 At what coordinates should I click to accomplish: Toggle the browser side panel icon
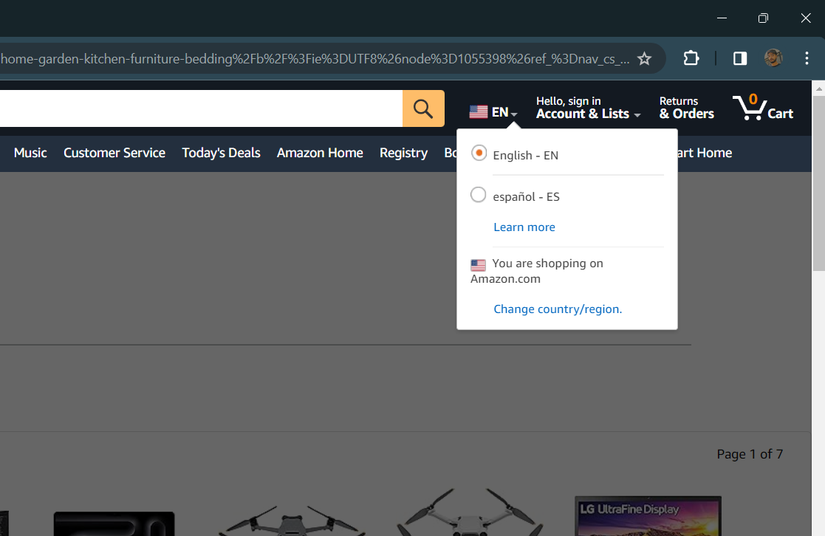[740, 58]
